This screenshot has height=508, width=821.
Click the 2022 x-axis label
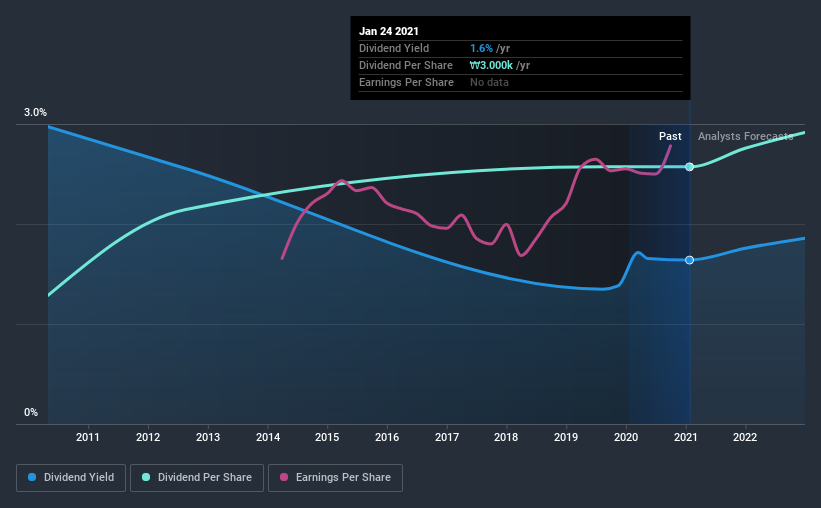pyautogui.click(x=745, y=437)
